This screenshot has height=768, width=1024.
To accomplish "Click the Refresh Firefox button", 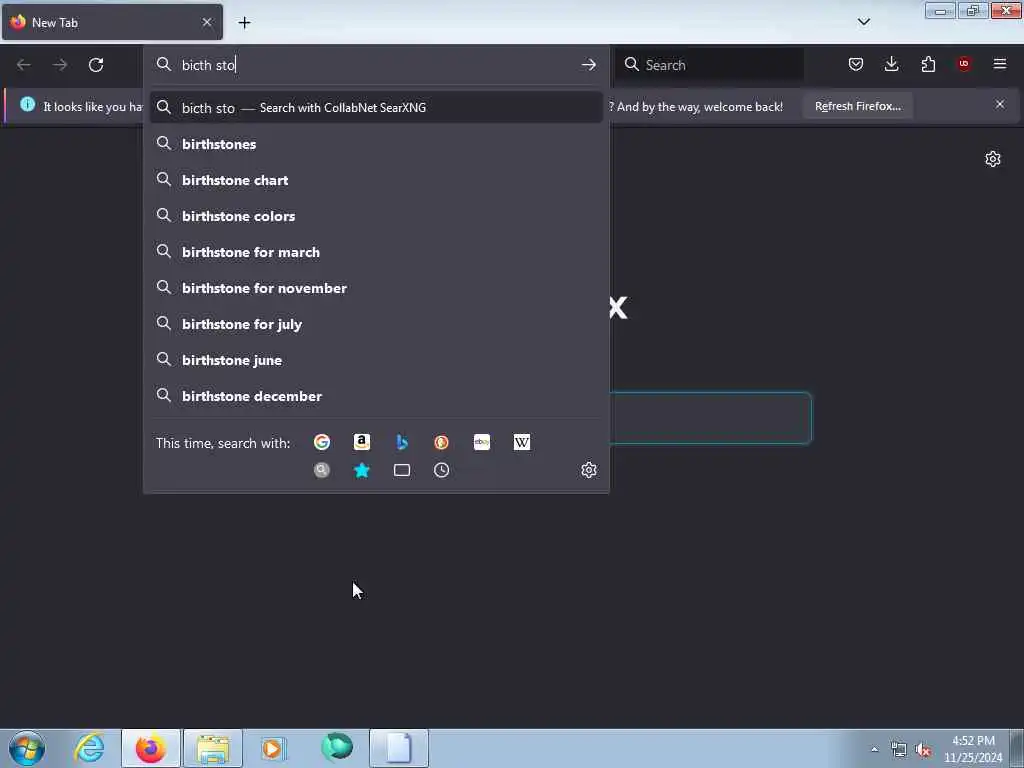I will click(x=857, y=106).
